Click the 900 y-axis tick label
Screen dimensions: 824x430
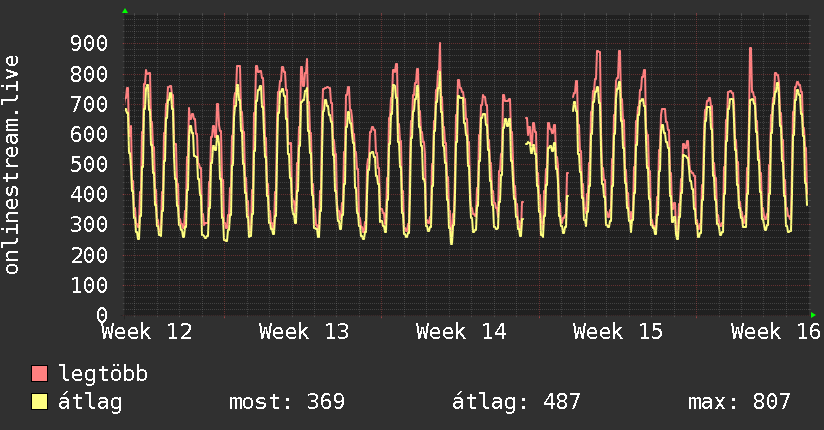pyautogui.click(x=89, y=44)
